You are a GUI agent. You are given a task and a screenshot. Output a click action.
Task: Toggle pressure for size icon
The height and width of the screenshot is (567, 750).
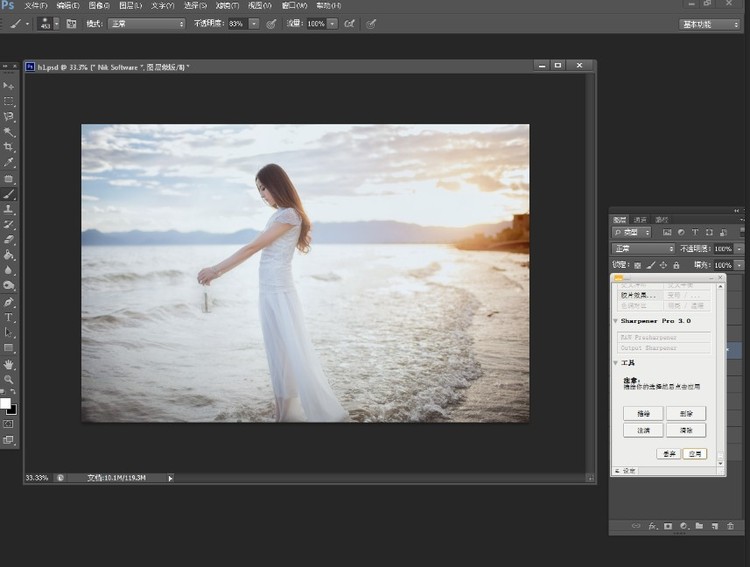pyautogui.click(x=371, y=23)
